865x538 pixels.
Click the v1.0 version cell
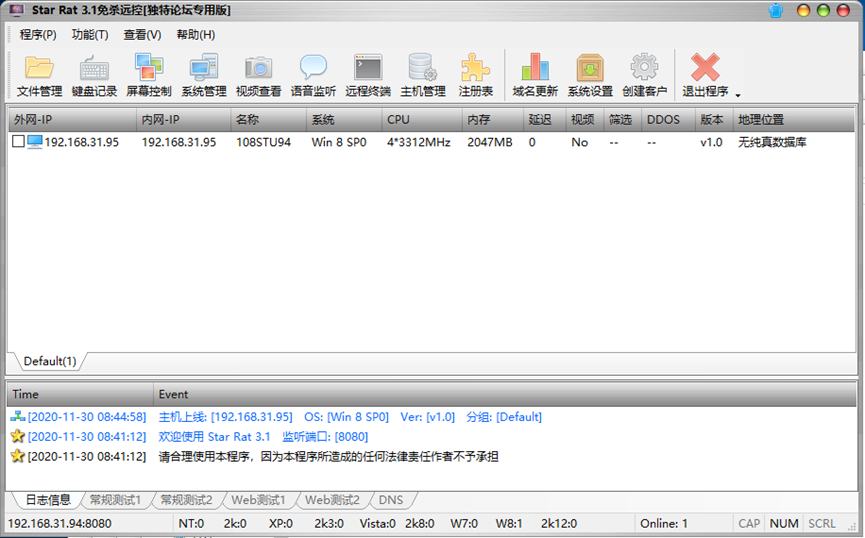[x=711, y=142]
